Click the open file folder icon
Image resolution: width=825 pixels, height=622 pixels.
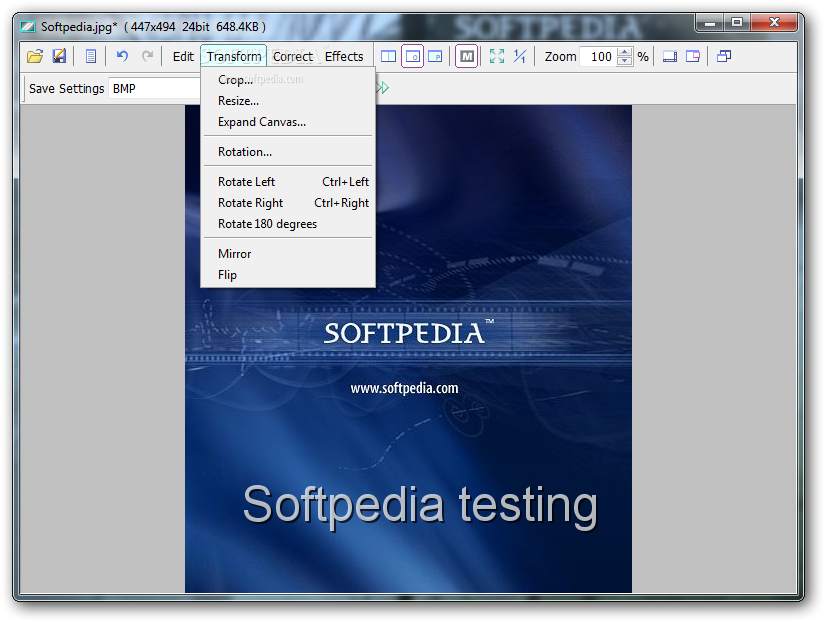pos(35,56)
